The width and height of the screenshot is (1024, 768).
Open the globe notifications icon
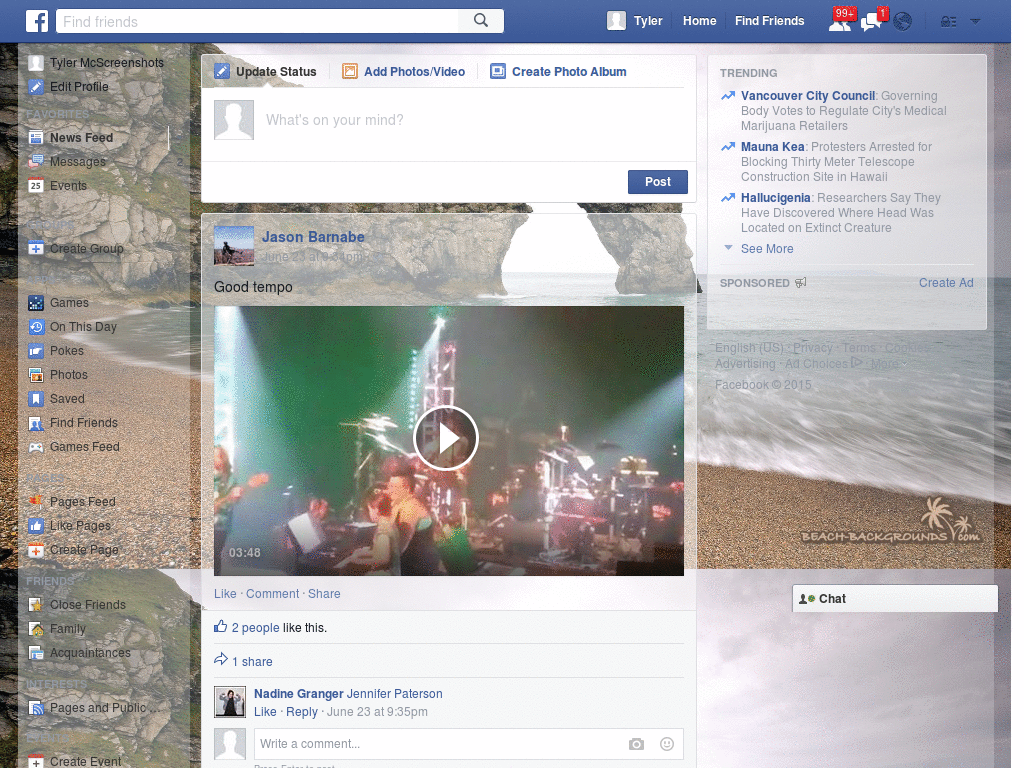(x=903, y=22)
